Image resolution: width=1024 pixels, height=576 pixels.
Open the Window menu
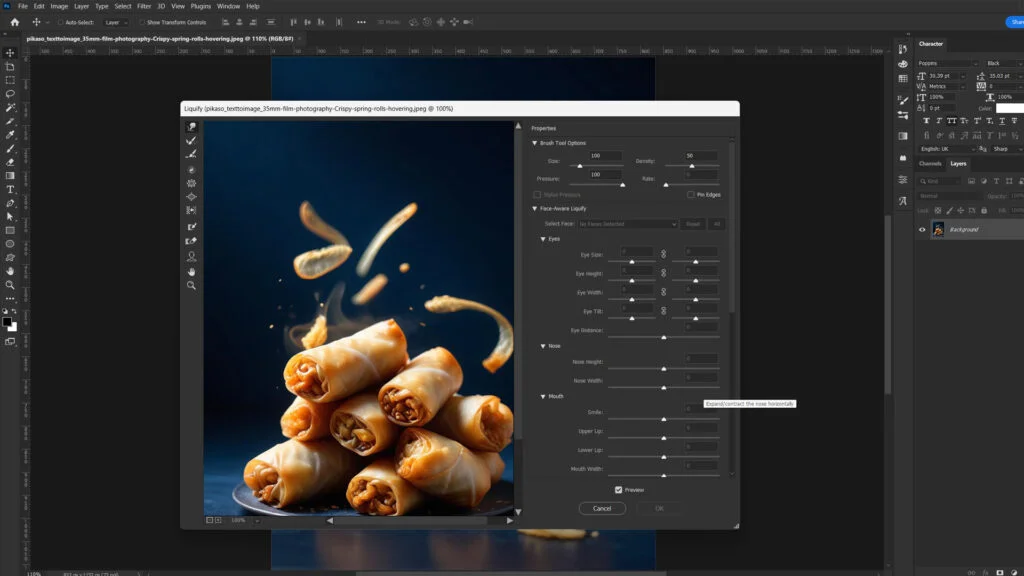pos(229,6)
